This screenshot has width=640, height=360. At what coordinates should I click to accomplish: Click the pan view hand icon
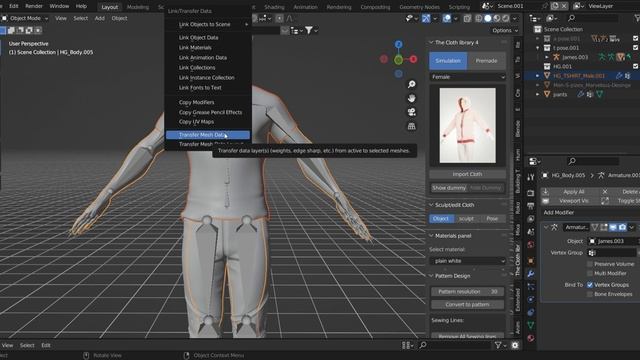[x=411, y=98]
